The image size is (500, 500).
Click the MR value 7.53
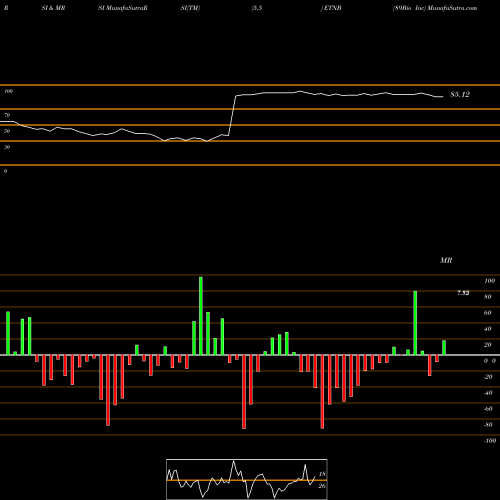coord(463,293)
